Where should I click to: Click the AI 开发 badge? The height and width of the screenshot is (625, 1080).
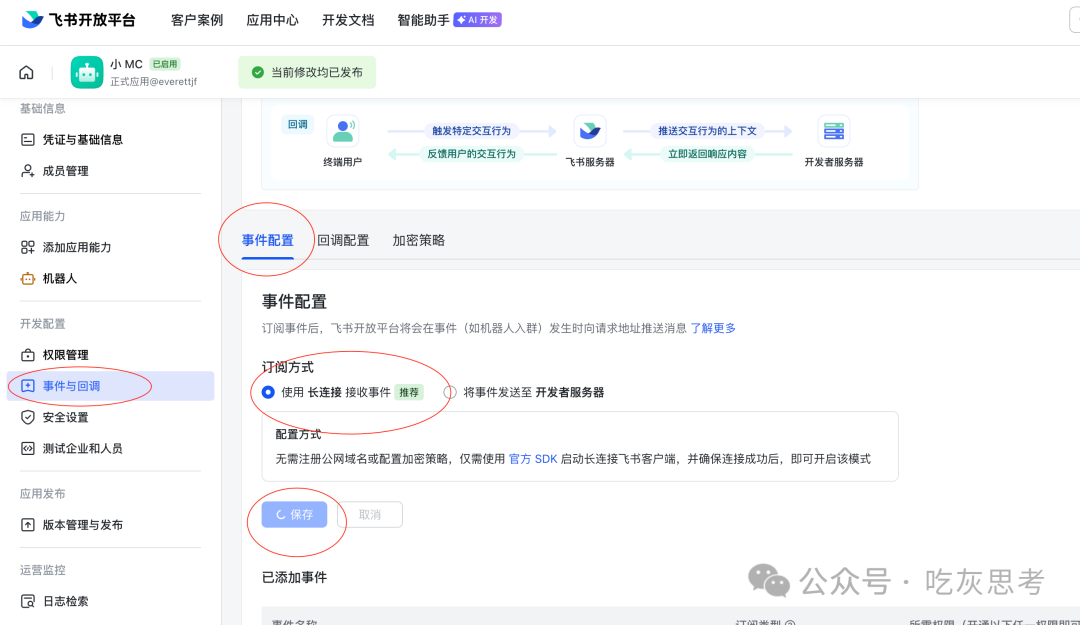point(477,20)
